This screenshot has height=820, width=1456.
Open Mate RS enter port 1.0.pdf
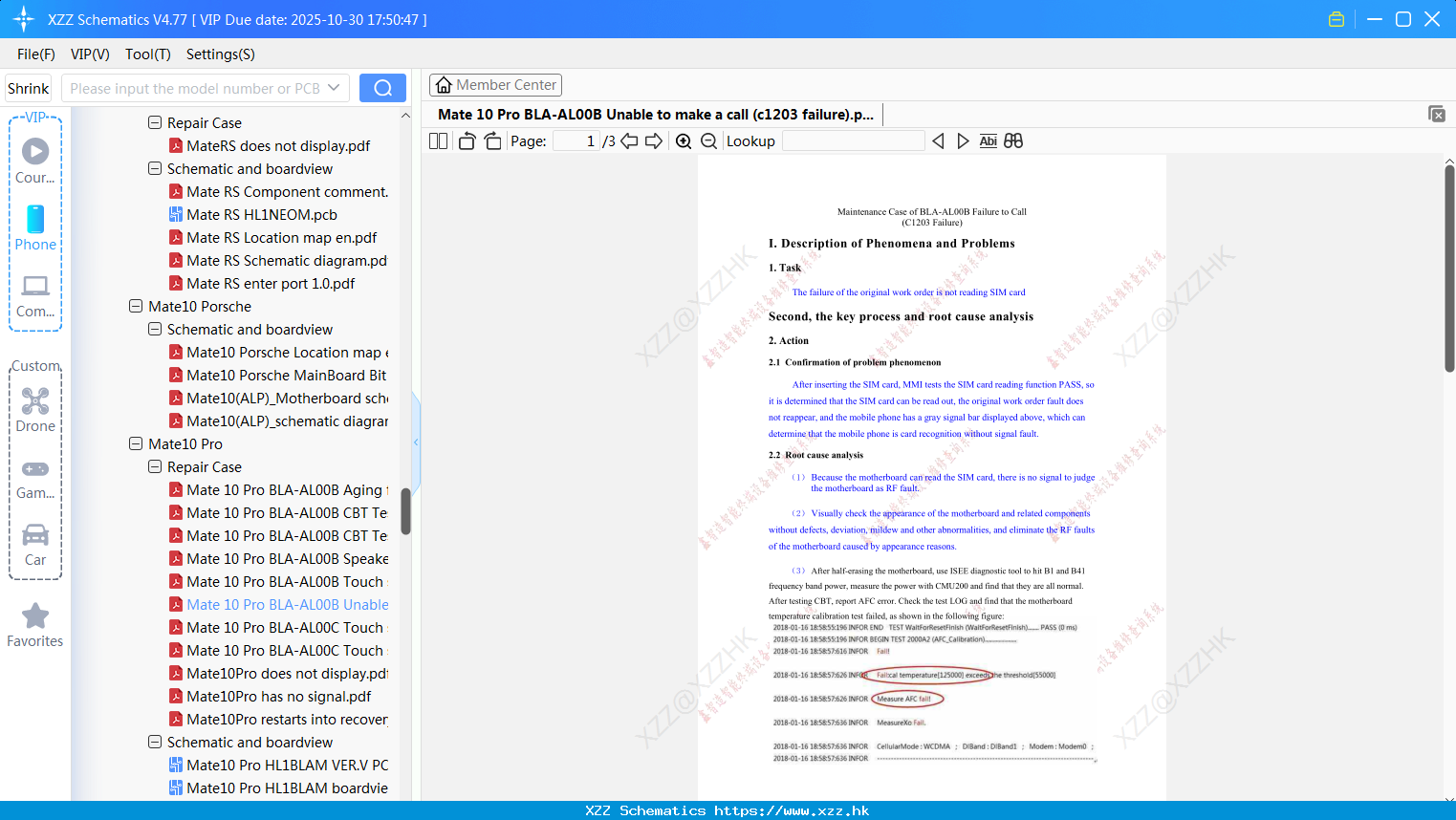point(262,284)
